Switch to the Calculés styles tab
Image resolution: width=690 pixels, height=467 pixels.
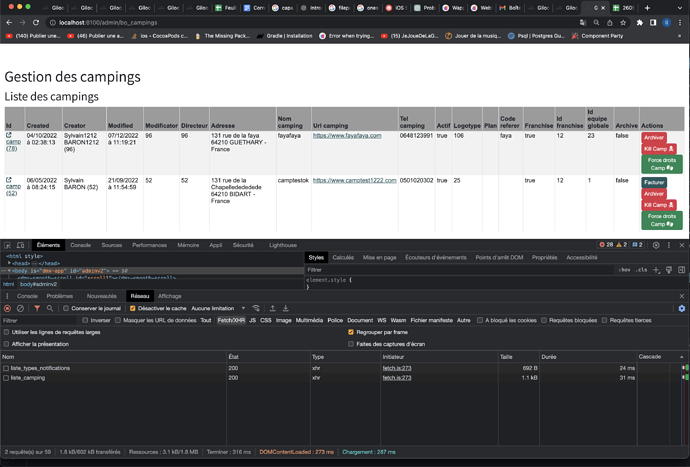coord(343,257)
